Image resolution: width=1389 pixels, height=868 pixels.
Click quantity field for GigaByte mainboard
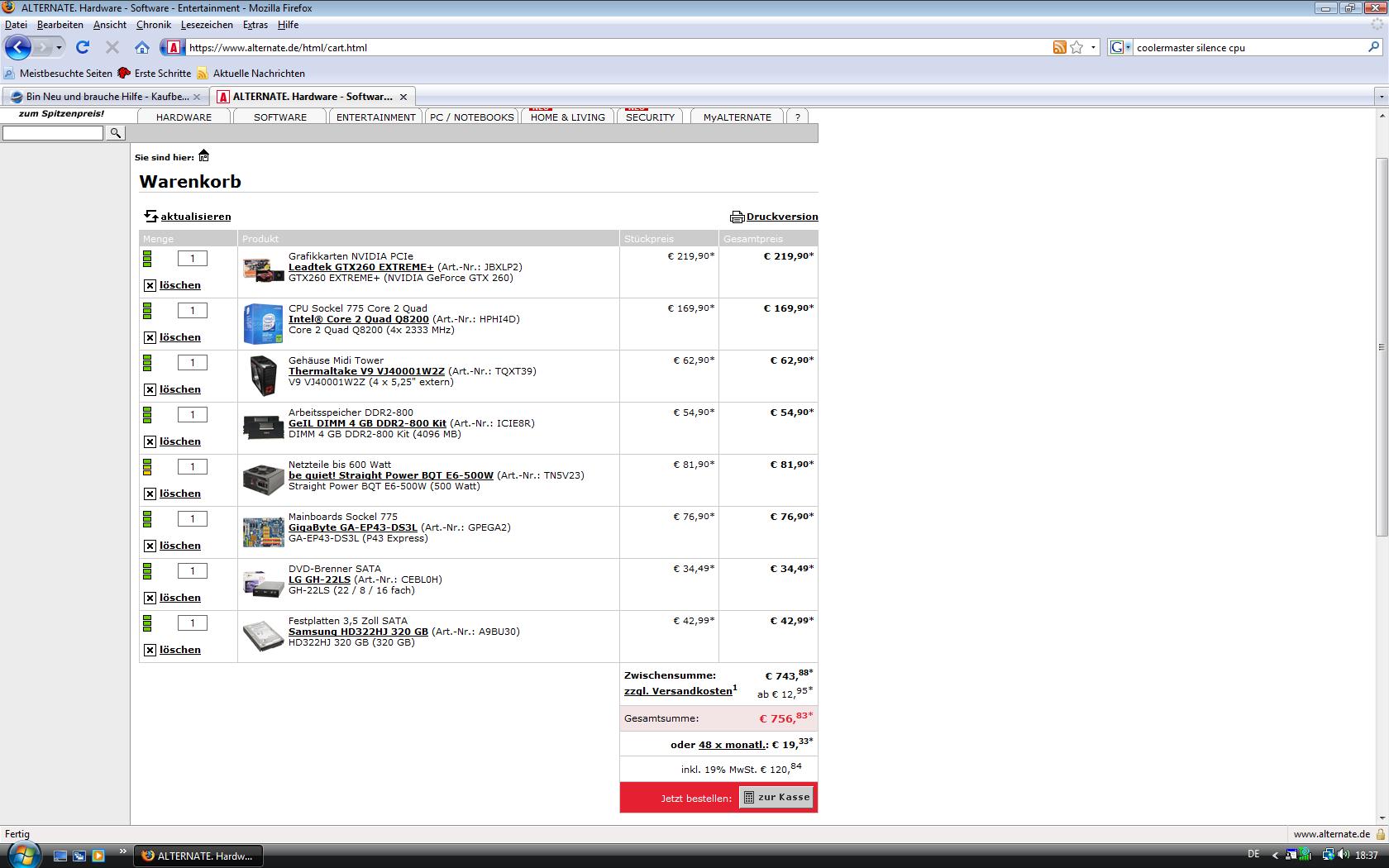coord(193,519)
